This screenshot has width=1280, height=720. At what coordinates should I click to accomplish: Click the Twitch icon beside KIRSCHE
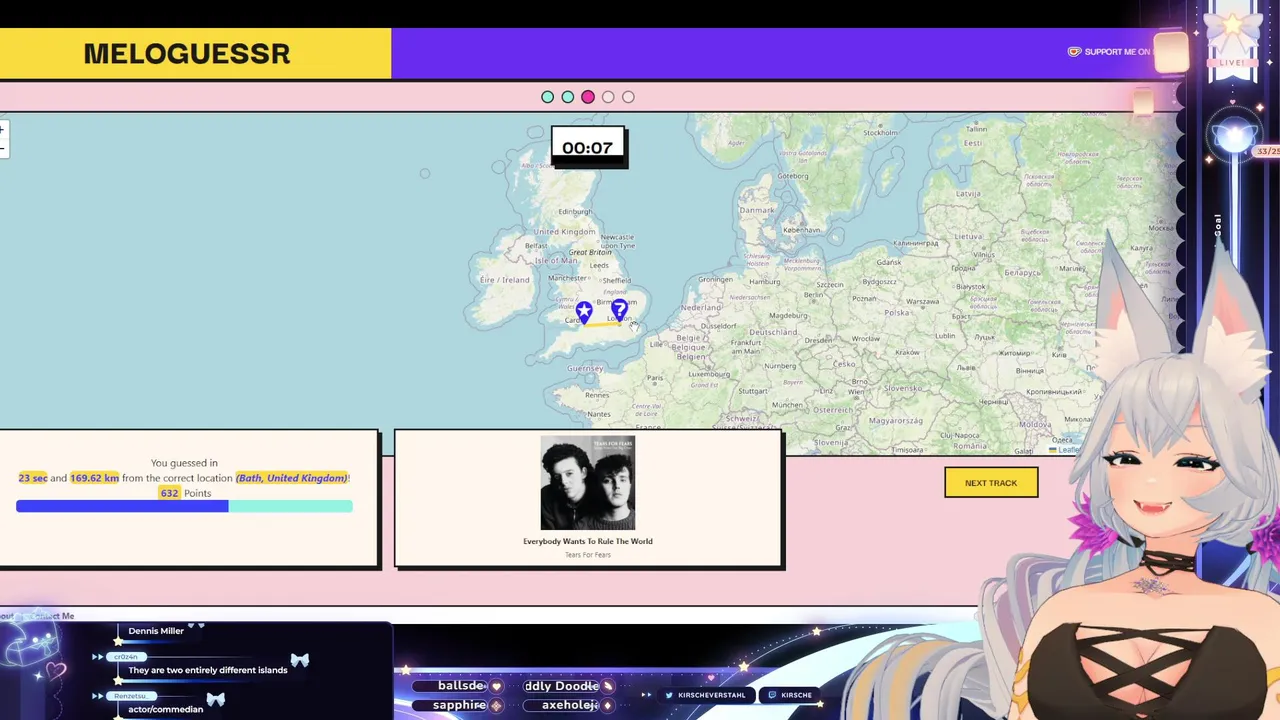tap(772, 695)
